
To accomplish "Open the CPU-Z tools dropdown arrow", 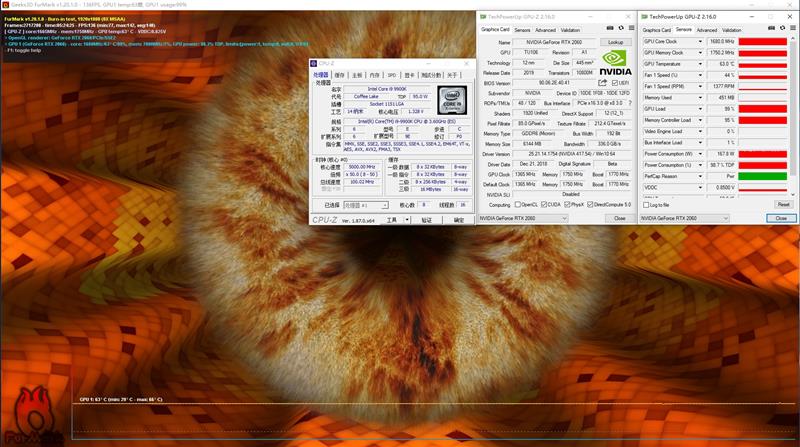I will click(x=407, y=220).
